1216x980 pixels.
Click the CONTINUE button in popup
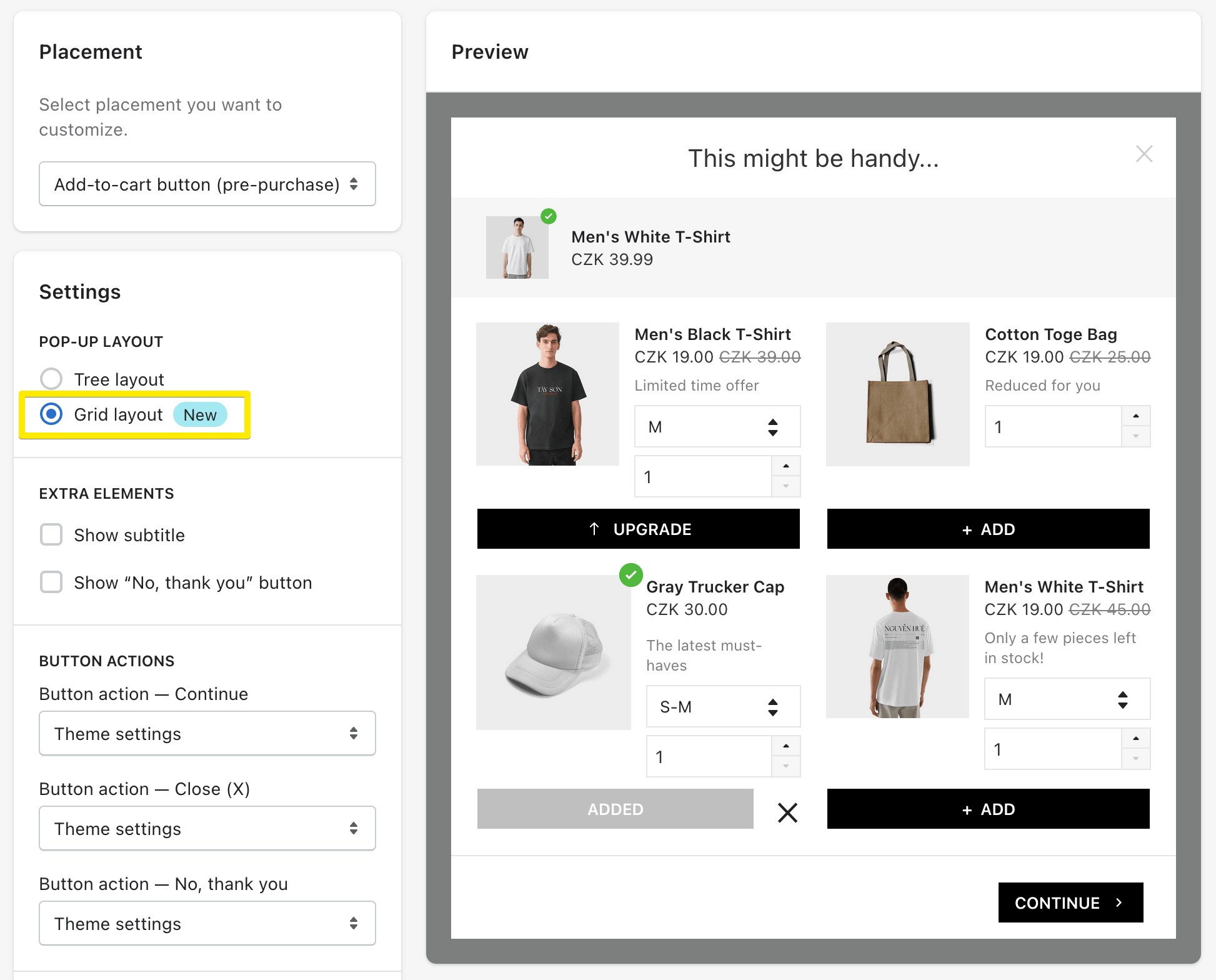pos(1069,901)
